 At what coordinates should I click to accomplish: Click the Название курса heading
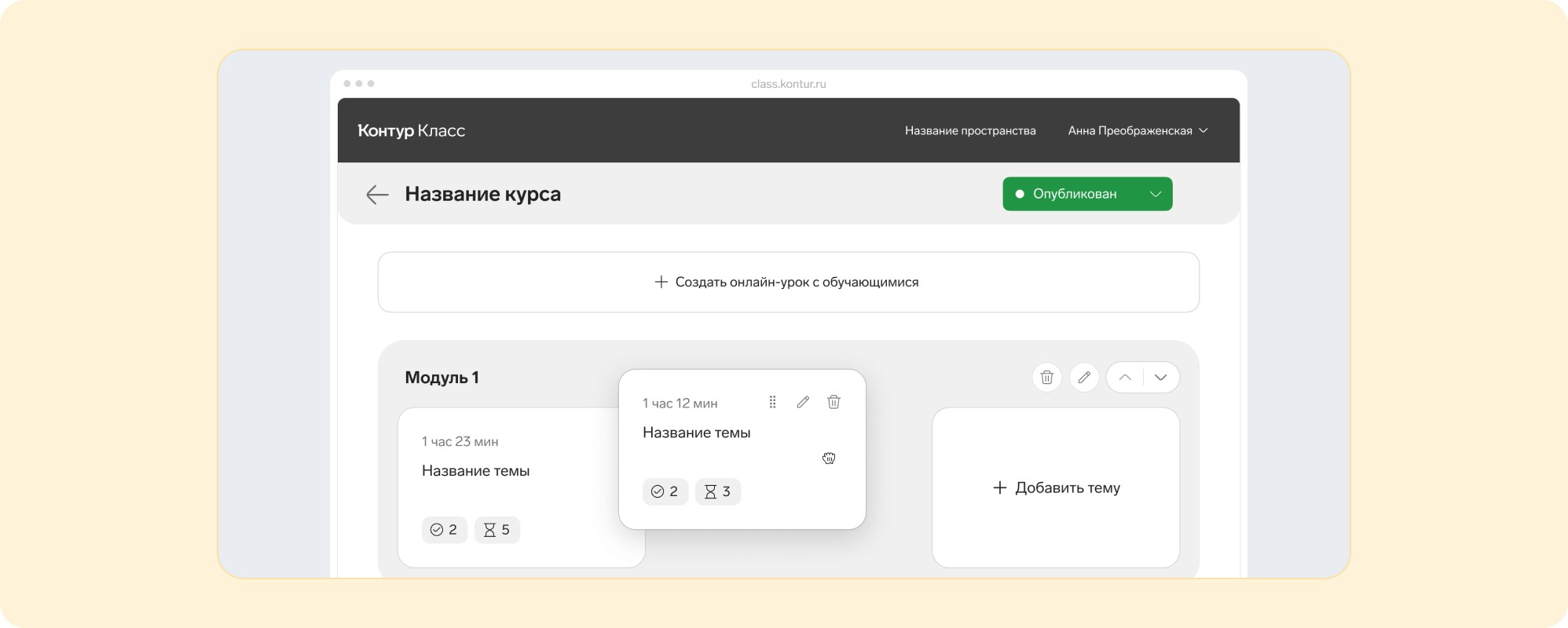click(x=483, y=194)
